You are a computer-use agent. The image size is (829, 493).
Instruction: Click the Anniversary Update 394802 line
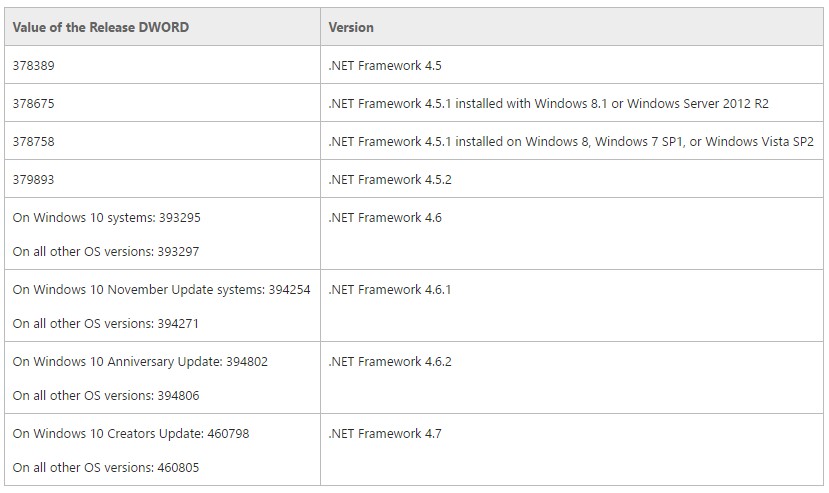point(140,361)
